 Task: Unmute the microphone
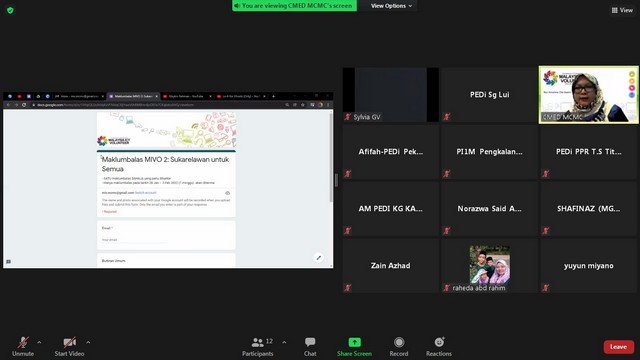(23, 347)
